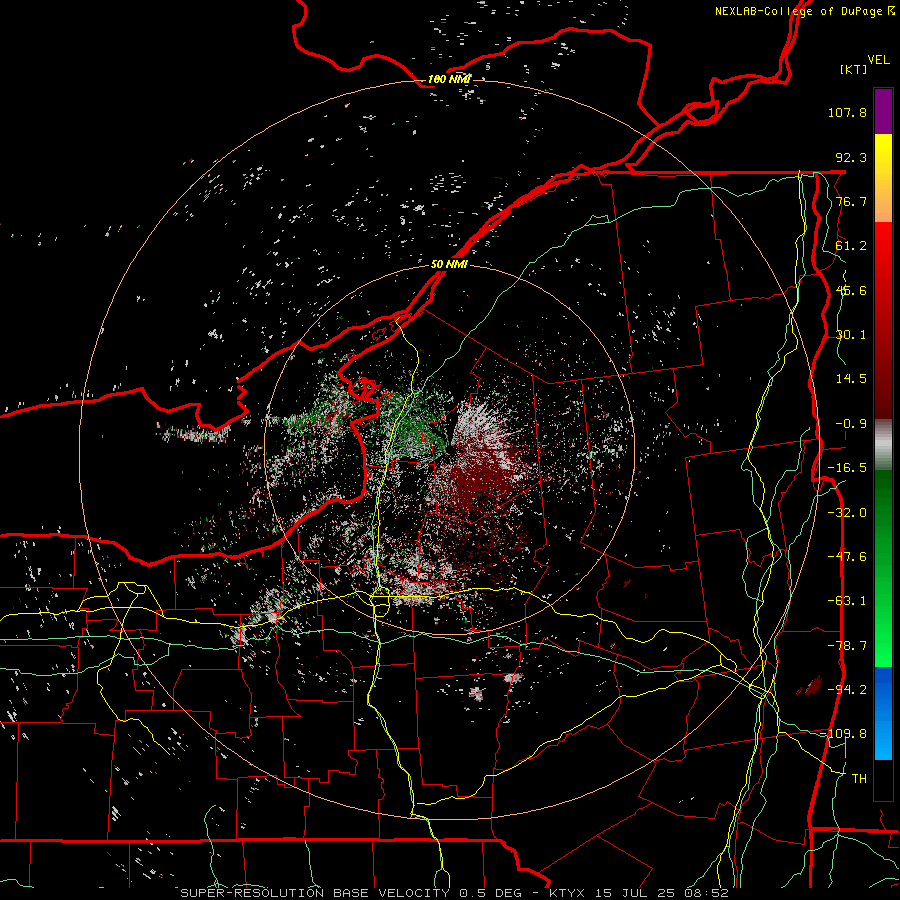The image size is (900, 900).
Task: Select the -78.7 scale value
Action: [x=847, y=646]
